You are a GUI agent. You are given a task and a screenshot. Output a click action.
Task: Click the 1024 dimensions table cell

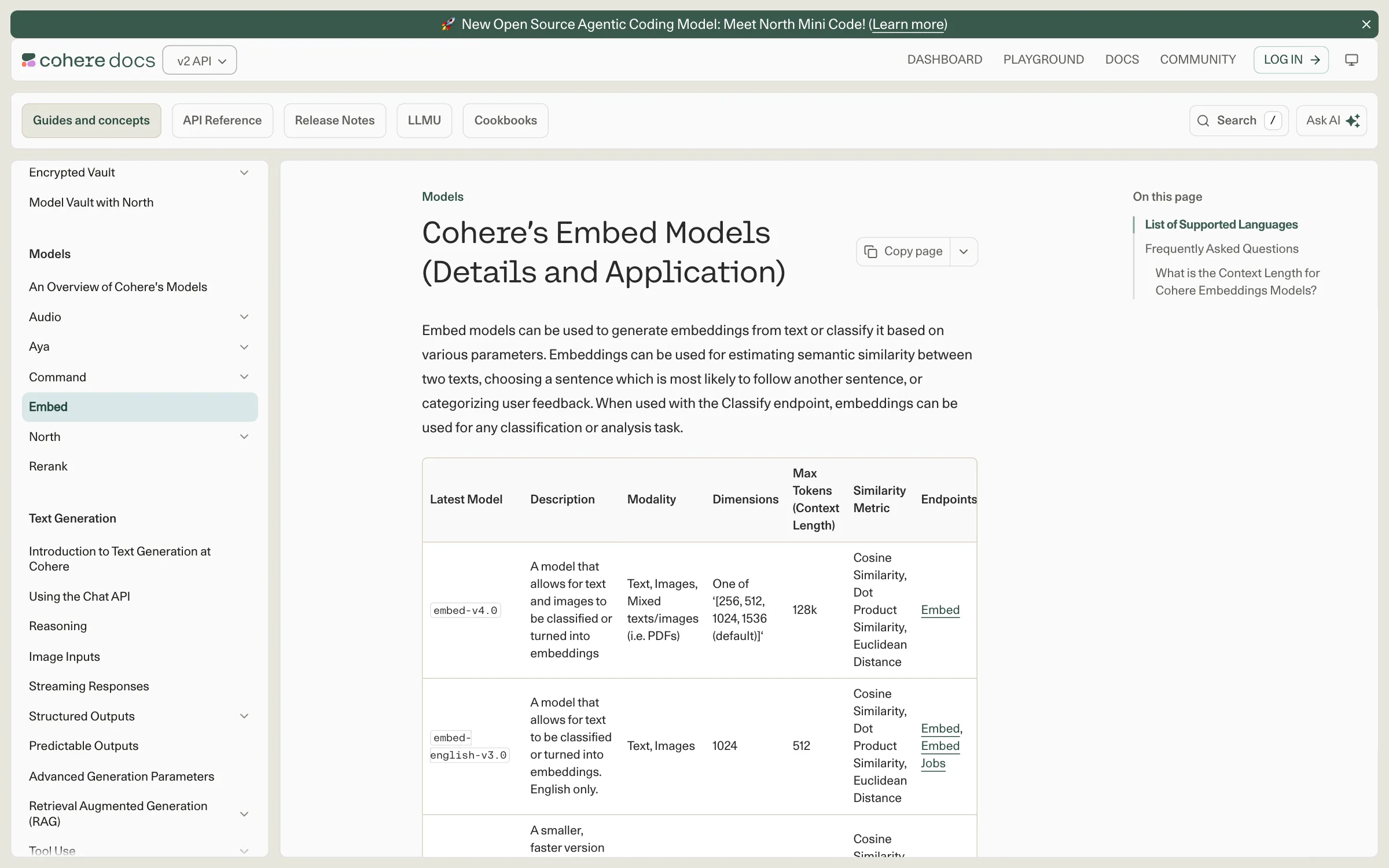(x=725, y=746)
